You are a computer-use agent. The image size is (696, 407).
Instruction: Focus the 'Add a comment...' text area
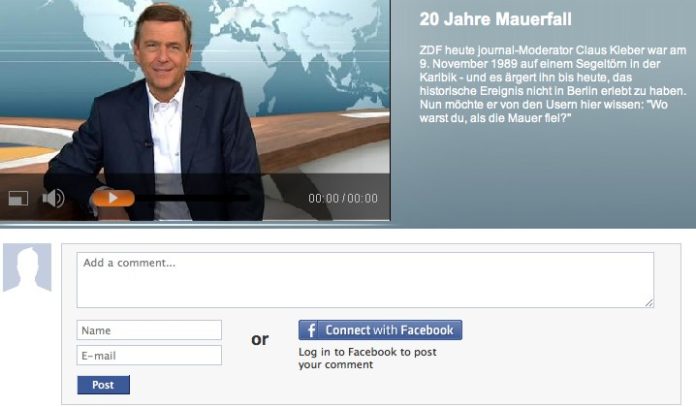[x=365, y=279]
